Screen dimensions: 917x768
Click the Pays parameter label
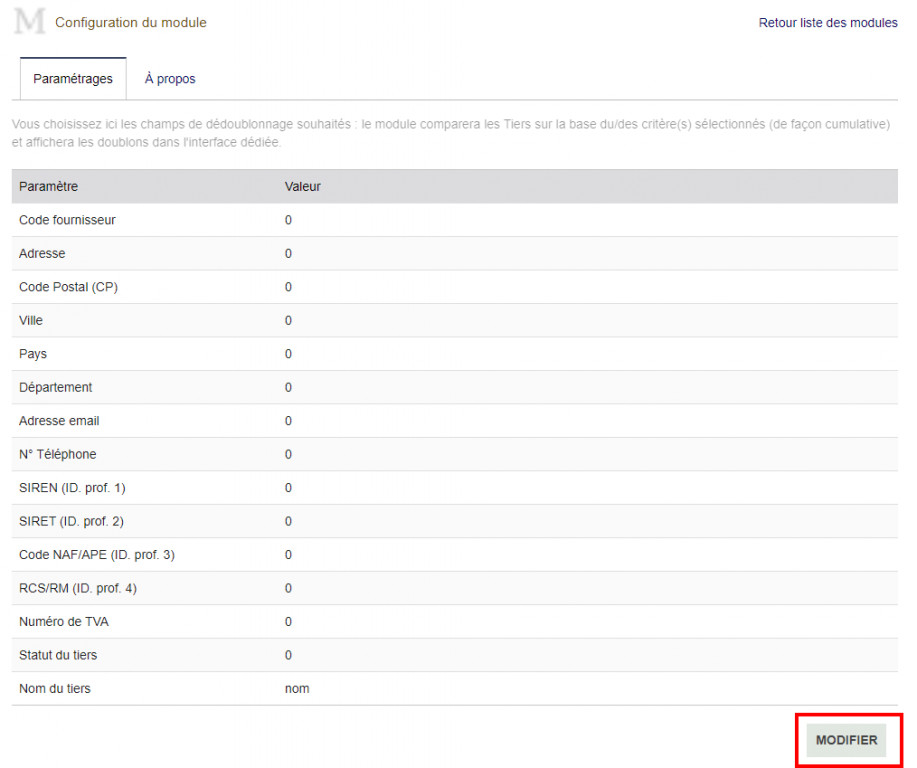click(x=33, y=354)
